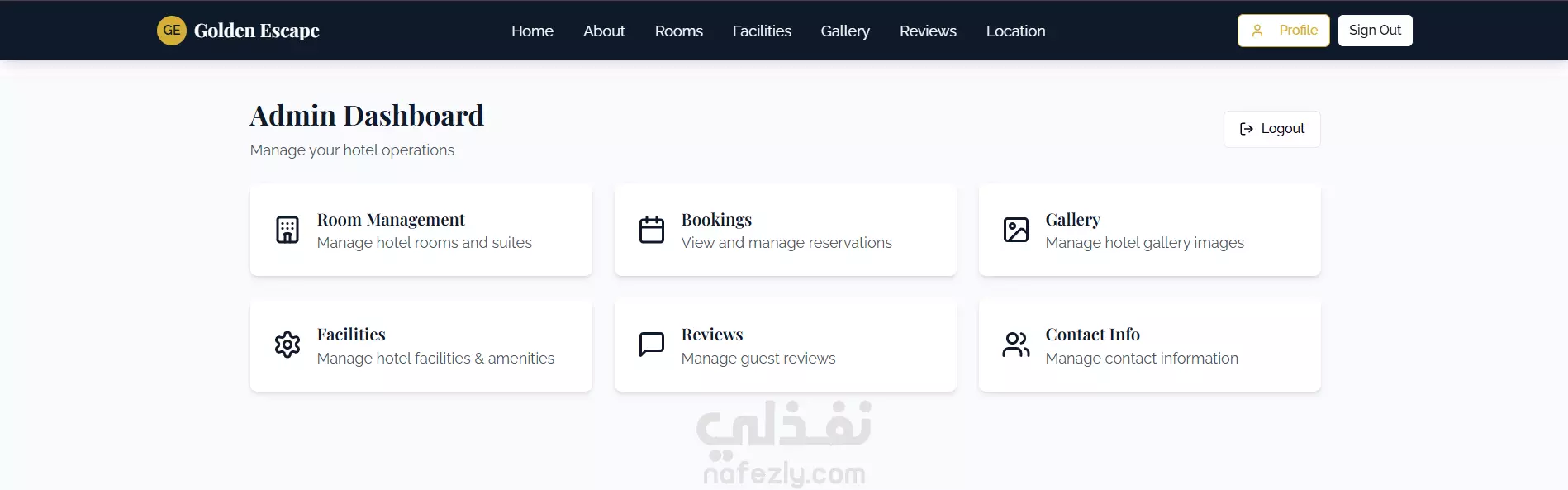
Task: Click the exit arrow icon in Logout button
Action: point(1247,129)
